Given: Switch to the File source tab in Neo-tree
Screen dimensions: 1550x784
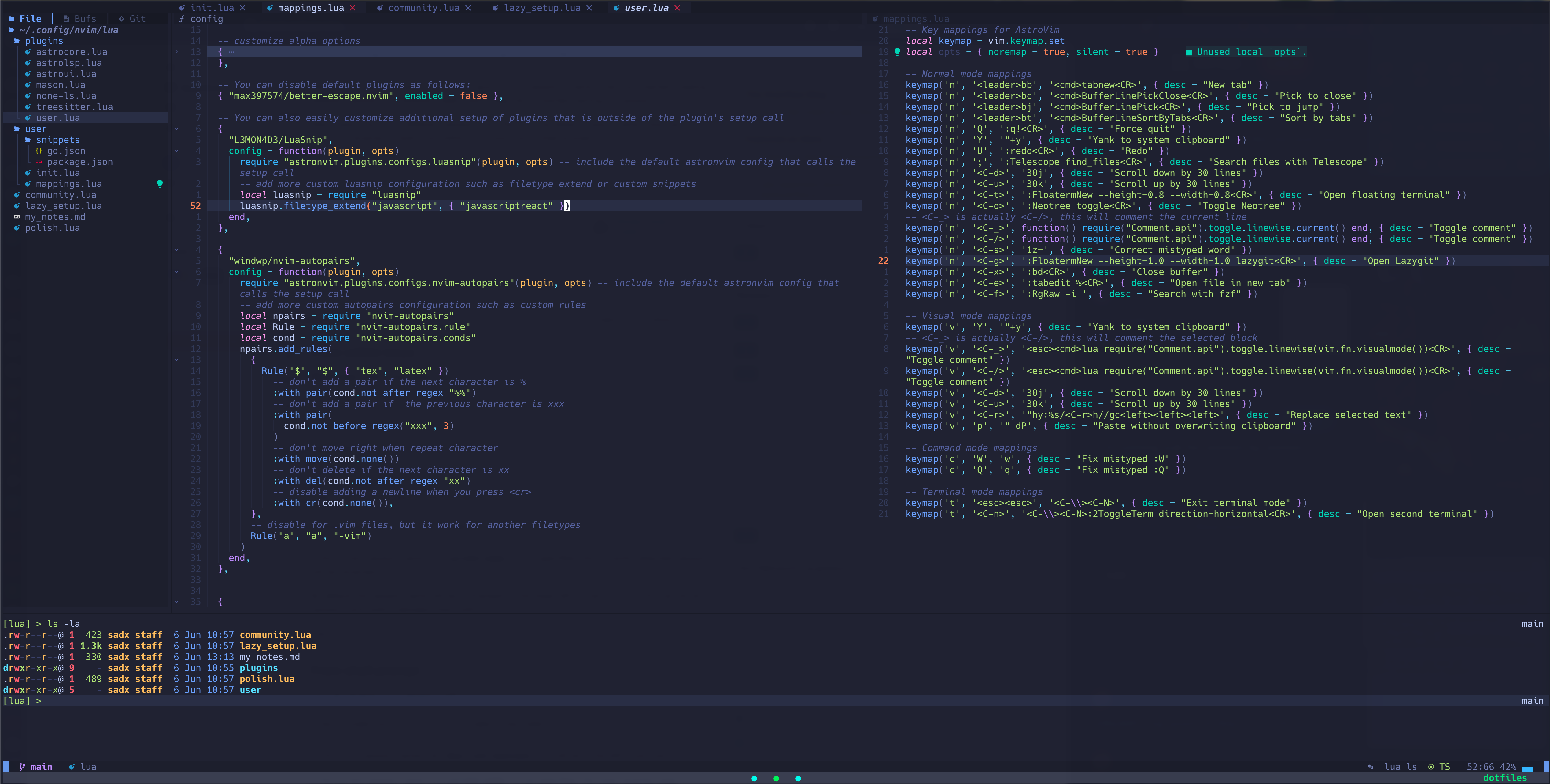Looking at the screenshot, I should (25, 19).
